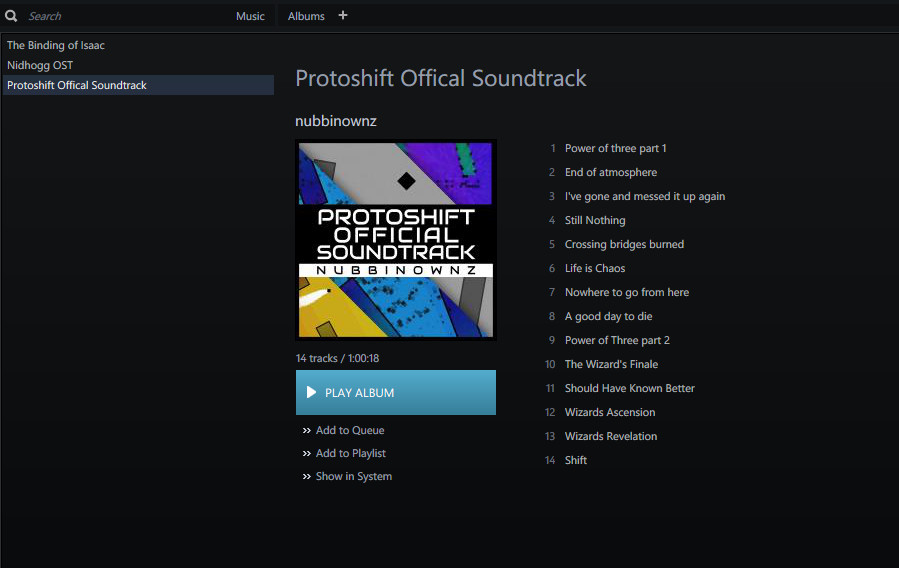Screen dimensions: 899x568
Task: Focus the Search input field
Action: pos(120,16)
